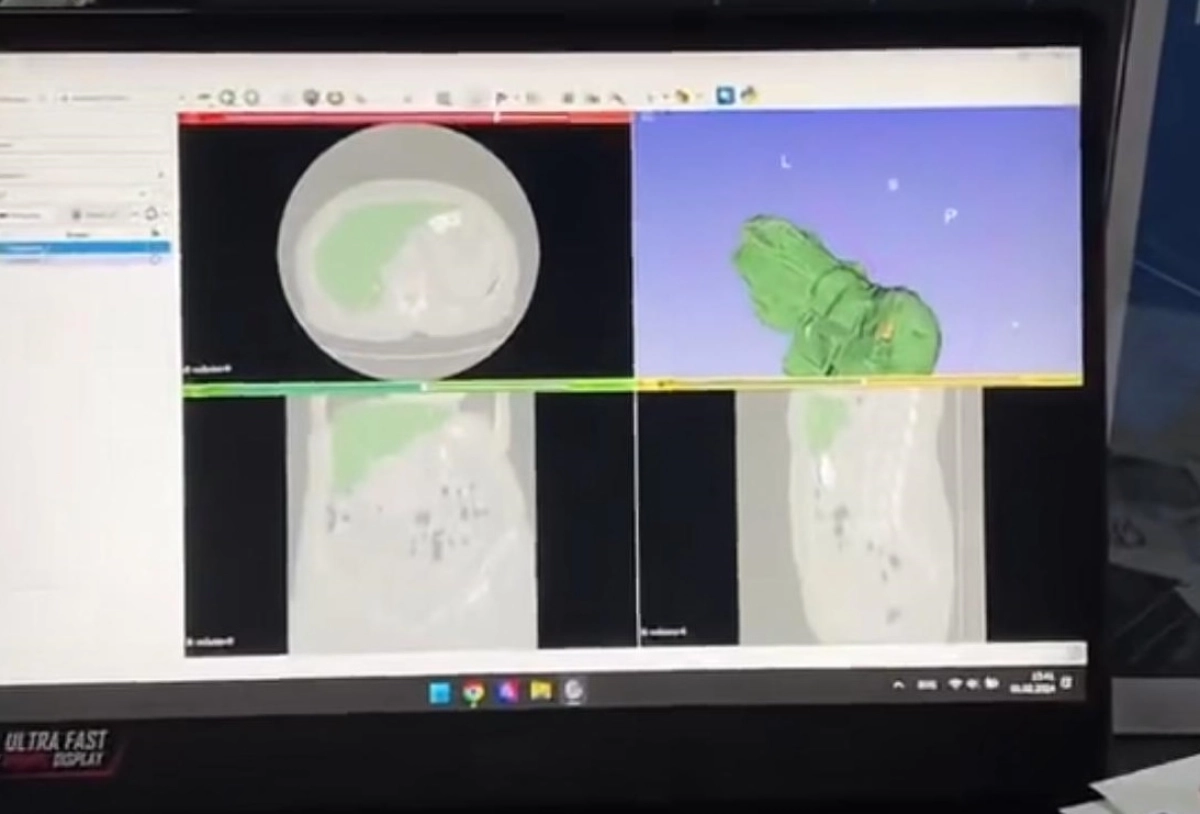Open the module selector dropdown in toolbar
Screen dimensions: 1200x814
[x=100, y=98]
